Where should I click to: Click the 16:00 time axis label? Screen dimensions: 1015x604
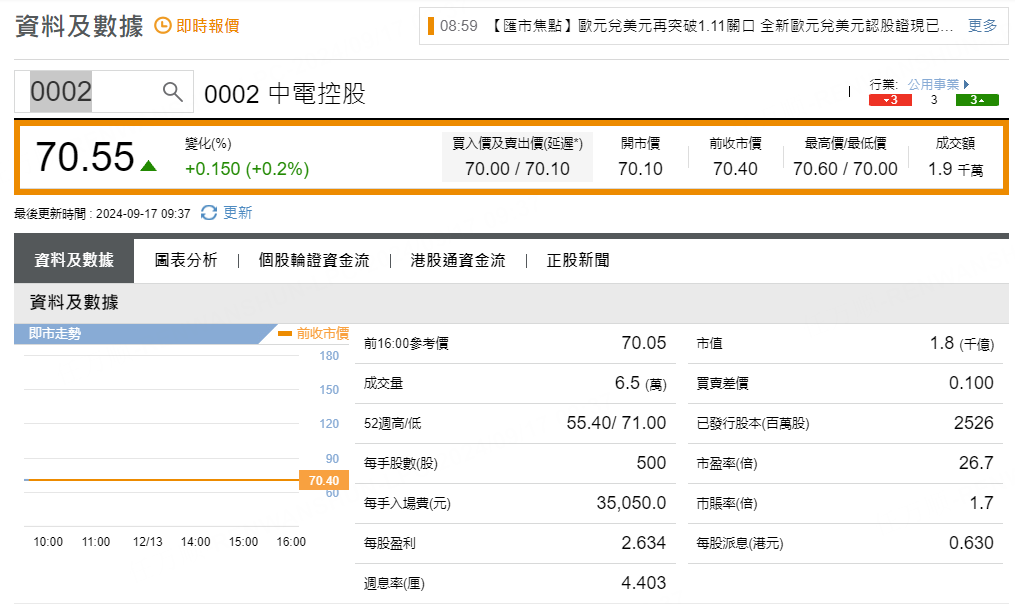pyautogui.click(x=291, y=542)
